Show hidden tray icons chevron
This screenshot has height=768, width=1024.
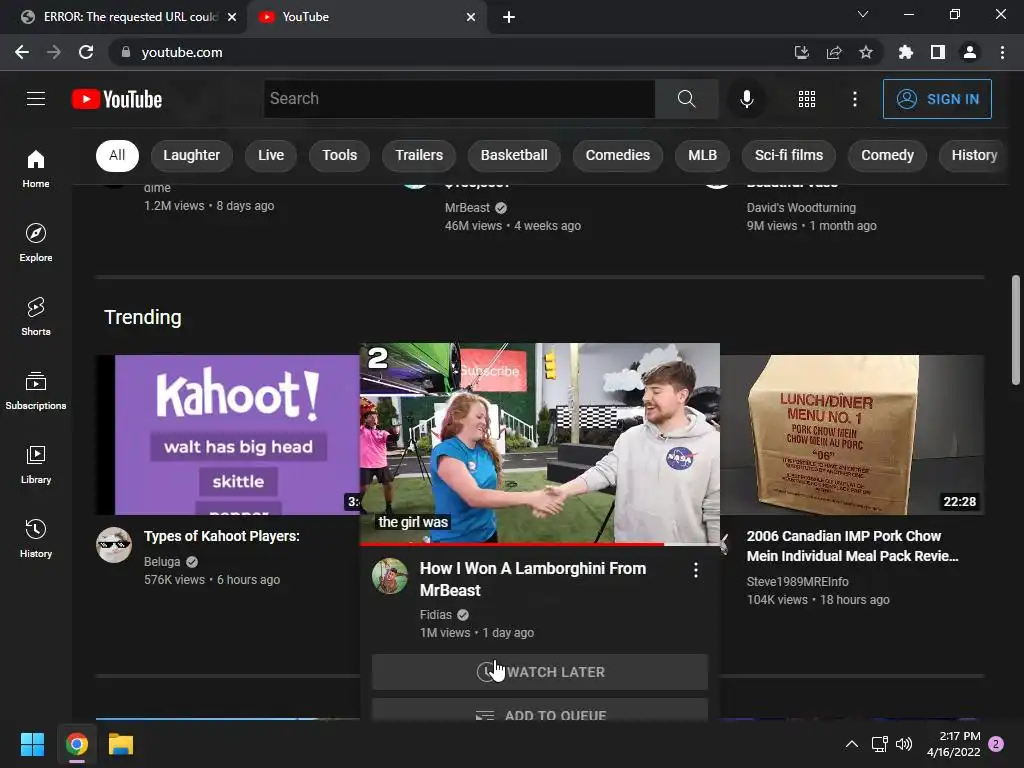point(852,744)
